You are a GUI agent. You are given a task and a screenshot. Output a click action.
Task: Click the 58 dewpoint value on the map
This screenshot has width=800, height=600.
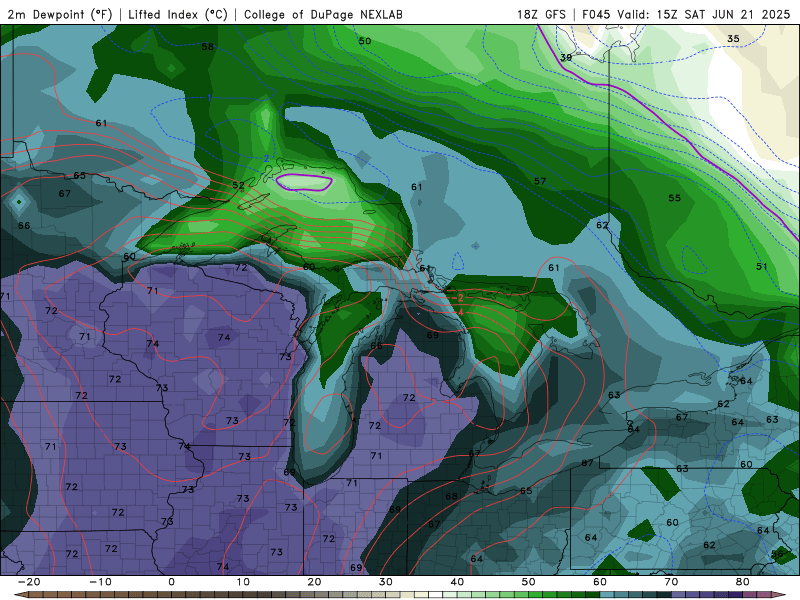click(x=207, y=47)
